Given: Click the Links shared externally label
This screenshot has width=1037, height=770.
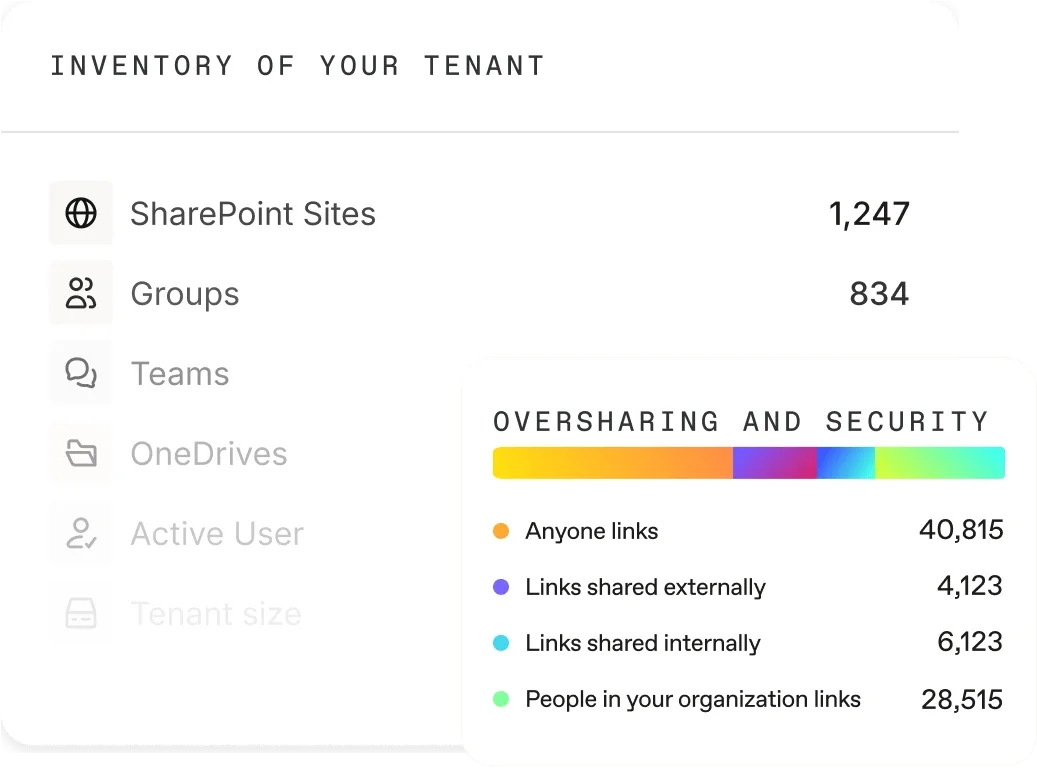Looking at the screenshot, I should click(x=645, y=587).
